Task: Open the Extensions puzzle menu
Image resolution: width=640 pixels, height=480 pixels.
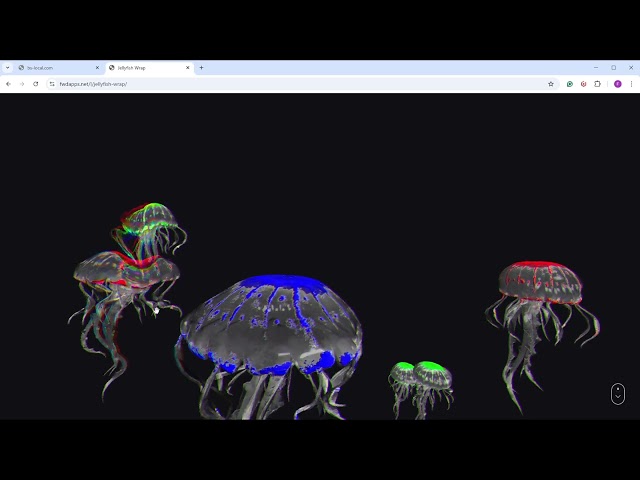Action: [x=597, y=84]
